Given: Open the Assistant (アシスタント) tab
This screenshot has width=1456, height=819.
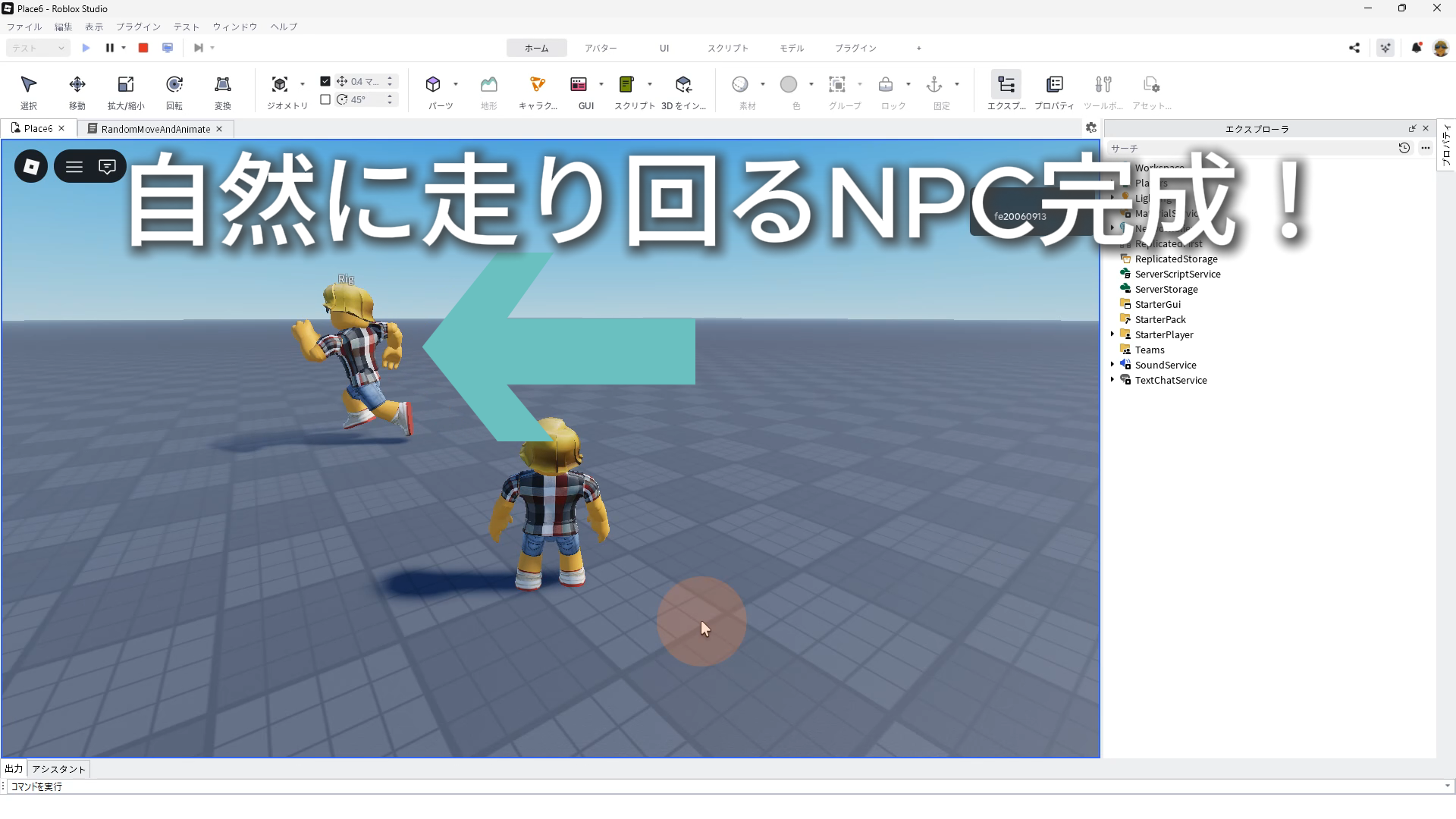Looking at the screenshot, I should 59,769.
